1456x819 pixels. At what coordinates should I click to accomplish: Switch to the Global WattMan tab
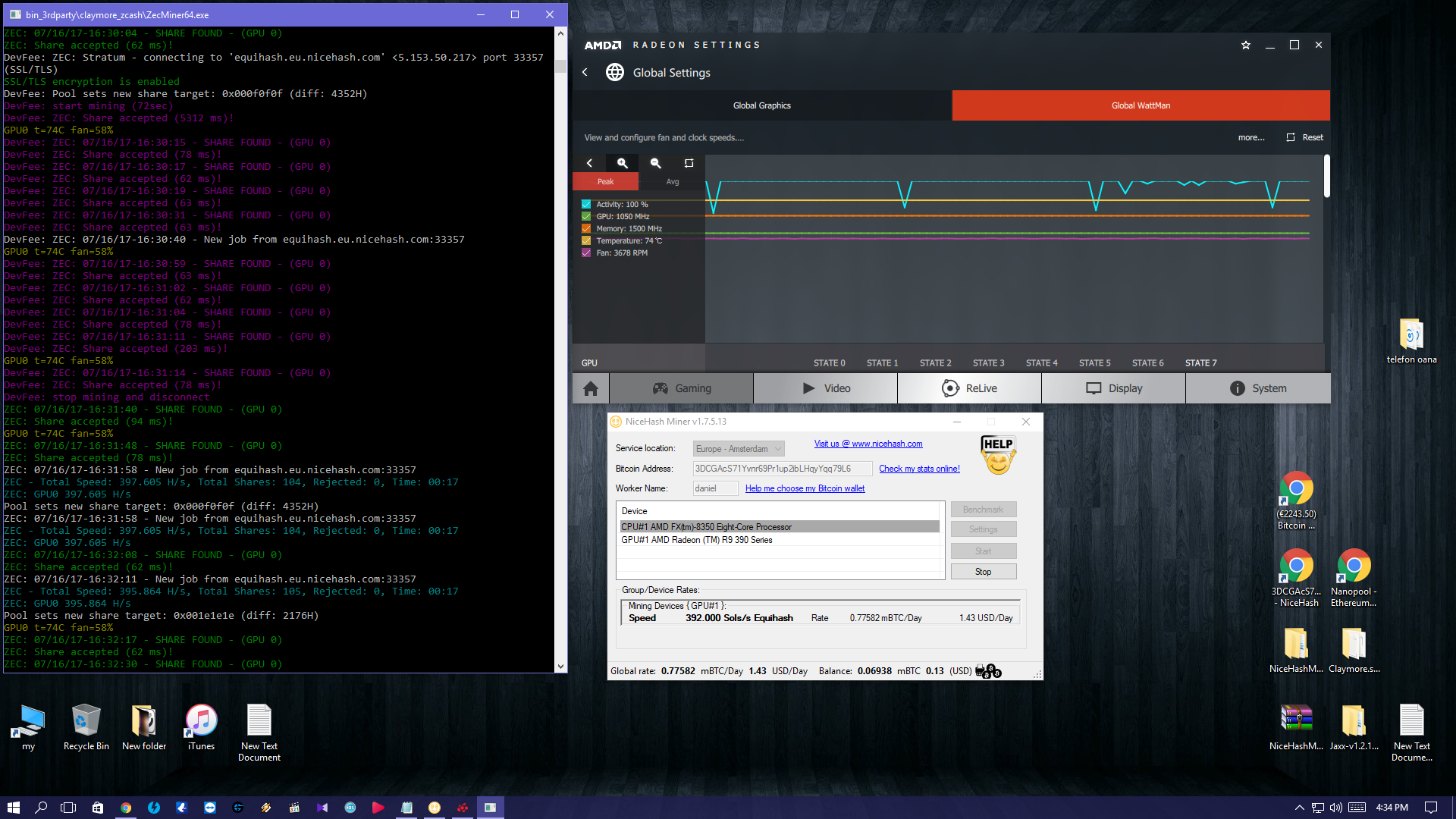(1141, 105)
